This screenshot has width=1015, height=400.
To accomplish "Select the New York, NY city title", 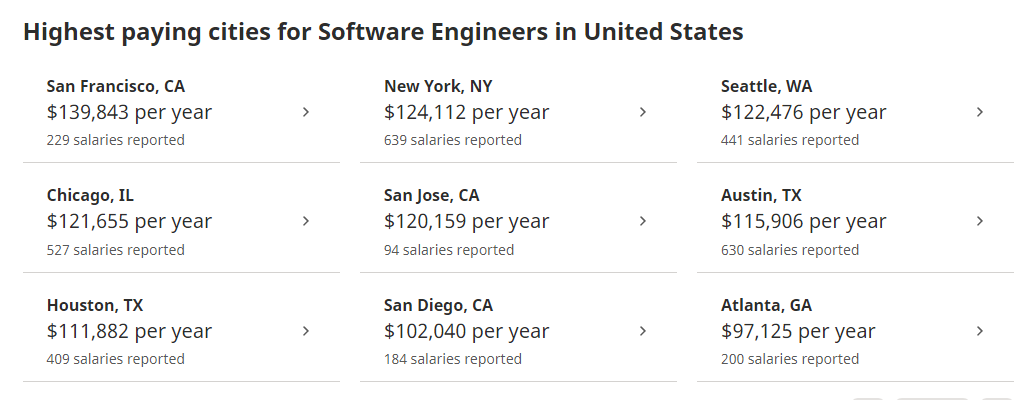I will [436, 86].
